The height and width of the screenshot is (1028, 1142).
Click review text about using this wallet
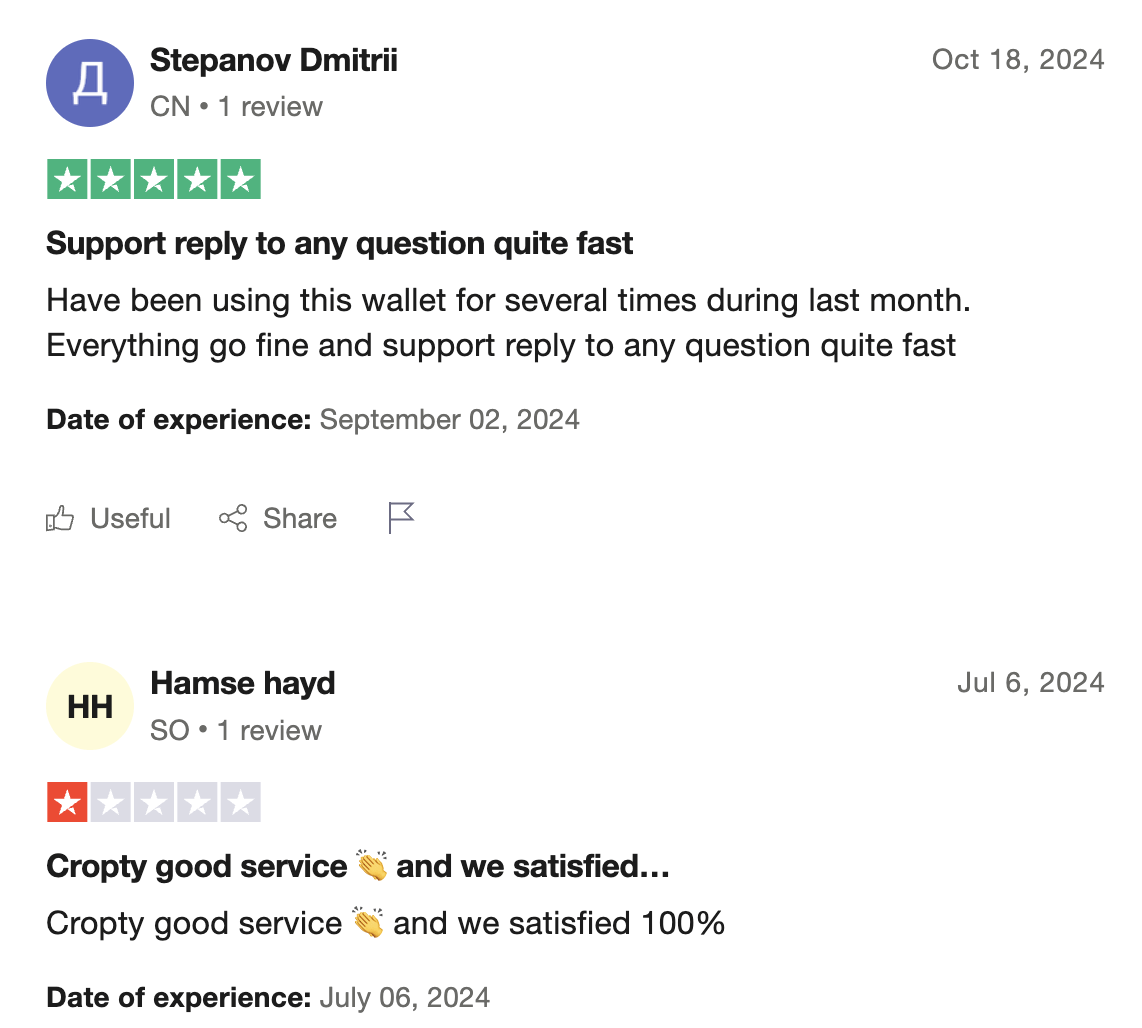[508, 323]
